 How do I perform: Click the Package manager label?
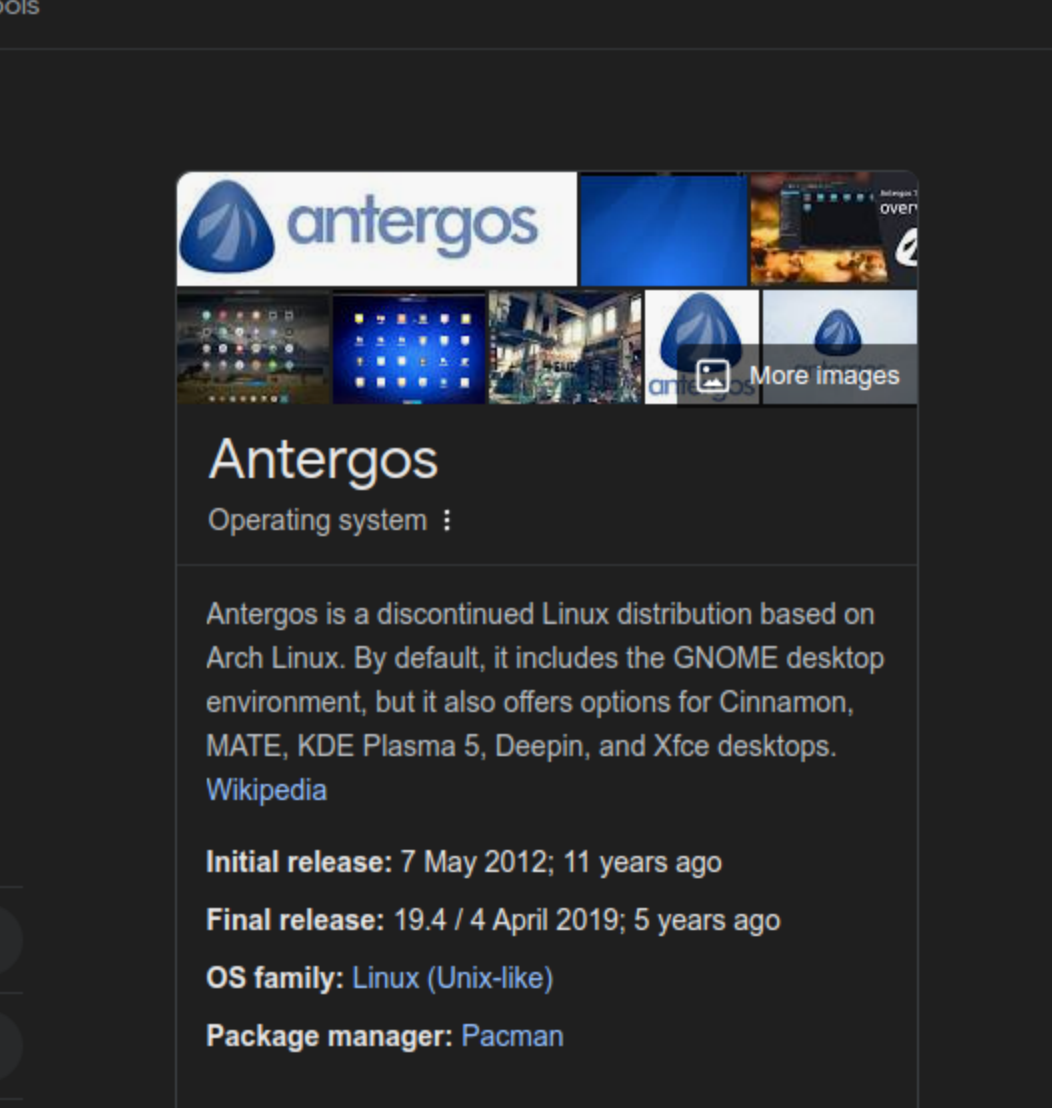pos(329,1036)
